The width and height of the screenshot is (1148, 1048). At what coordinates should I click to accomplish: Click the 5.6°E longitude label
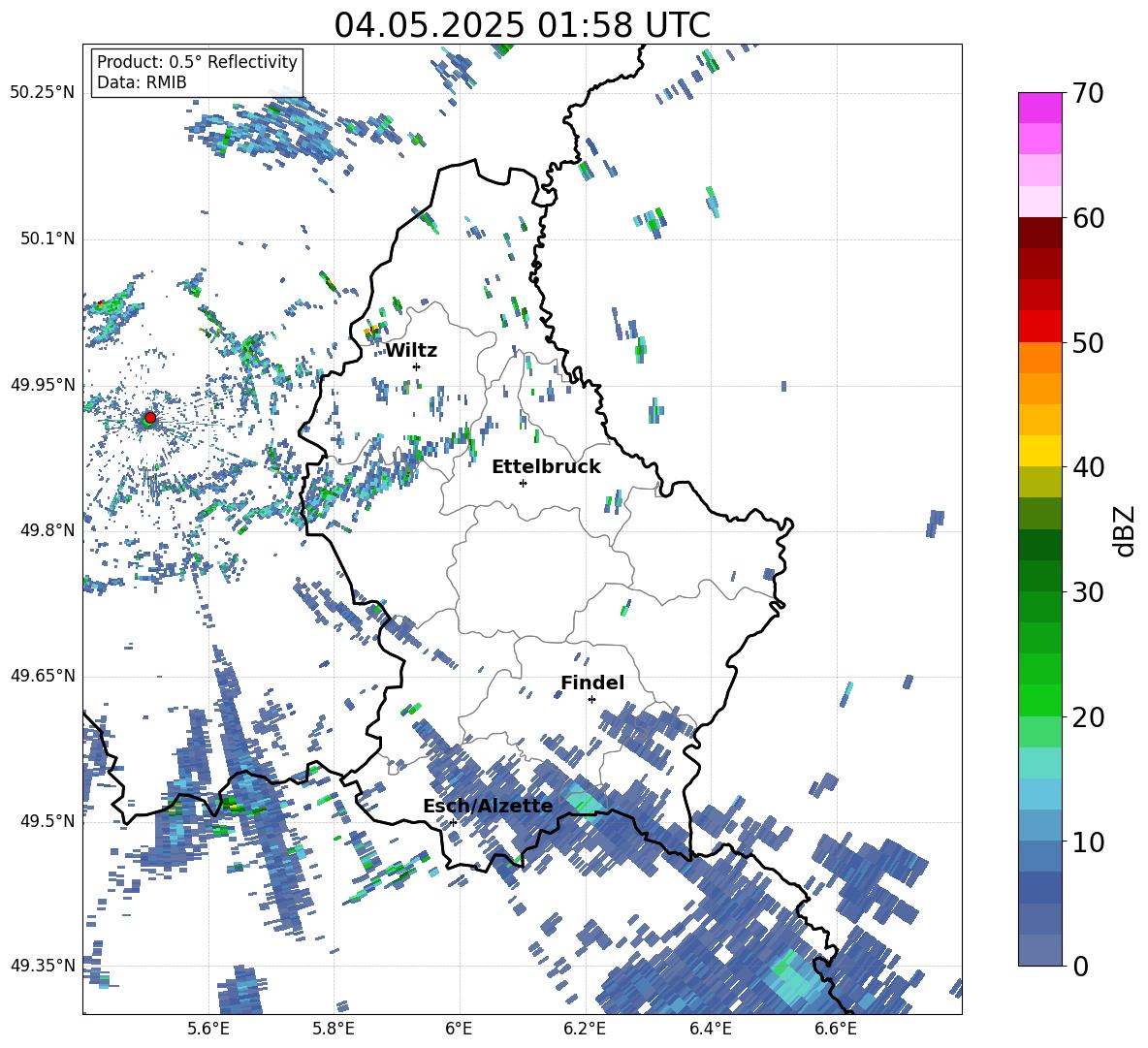pos(208,1029)
